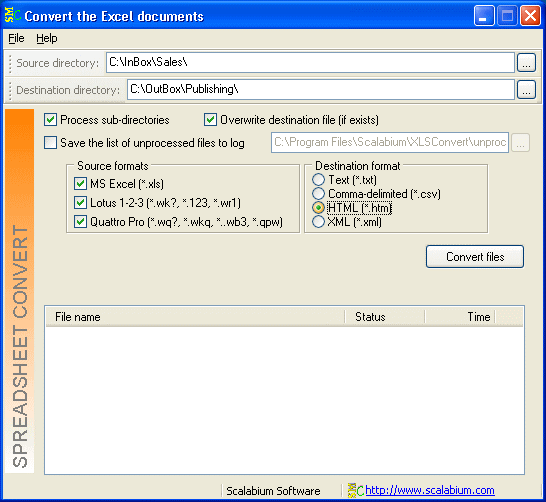Start conversion with Convert files button

coord(475,257)
